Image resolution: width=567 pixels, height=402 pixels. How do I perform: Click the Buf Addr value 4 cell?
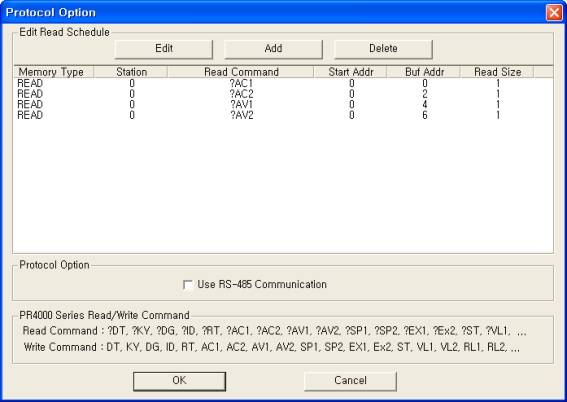pyautogui.click(x=425, y=104)
